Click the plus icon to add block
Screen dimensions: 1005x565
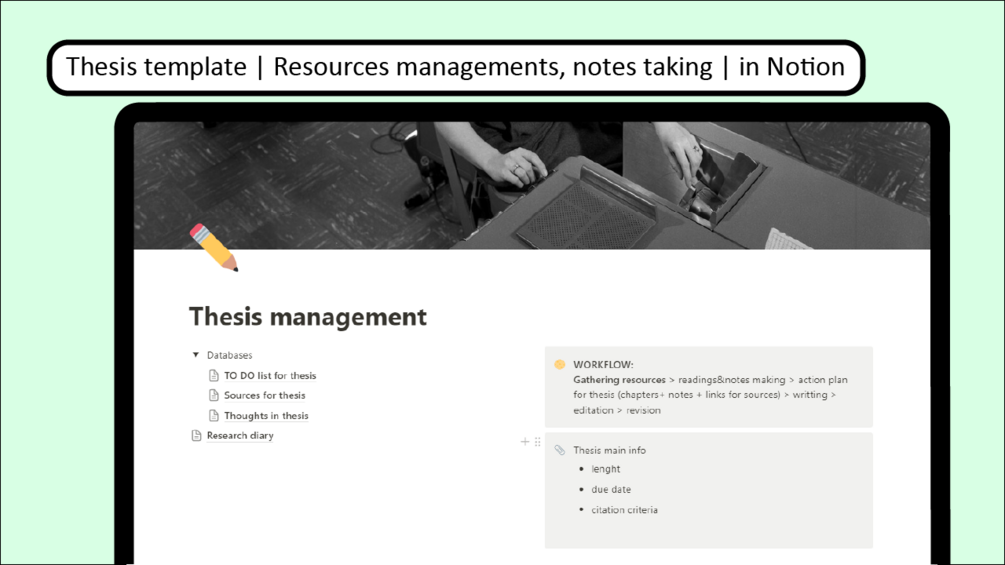coord(525,441)
